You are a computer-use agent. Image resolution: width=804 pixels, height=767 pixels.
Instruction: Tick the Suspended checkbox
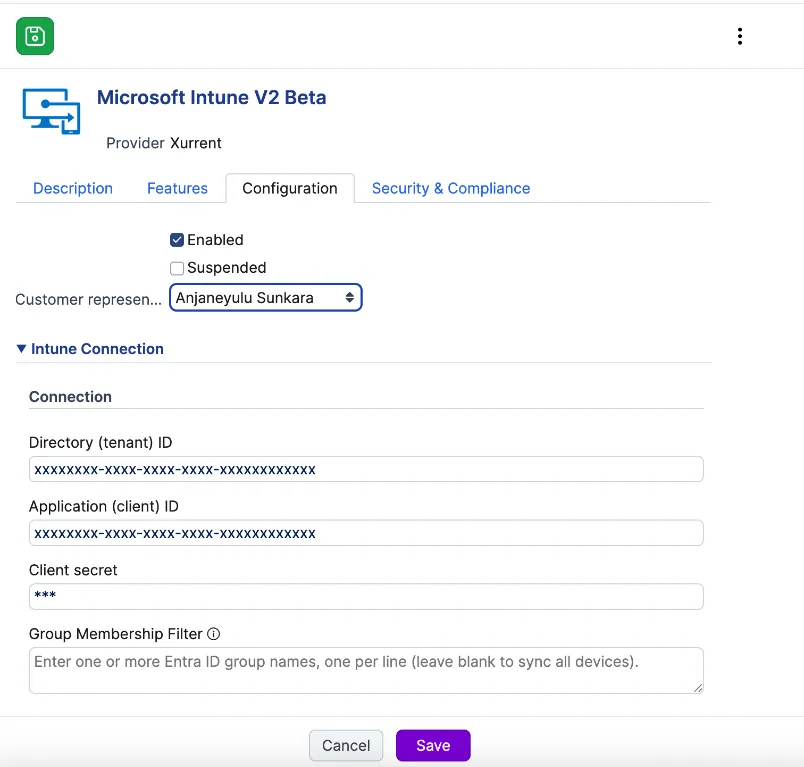coord(177,268)
